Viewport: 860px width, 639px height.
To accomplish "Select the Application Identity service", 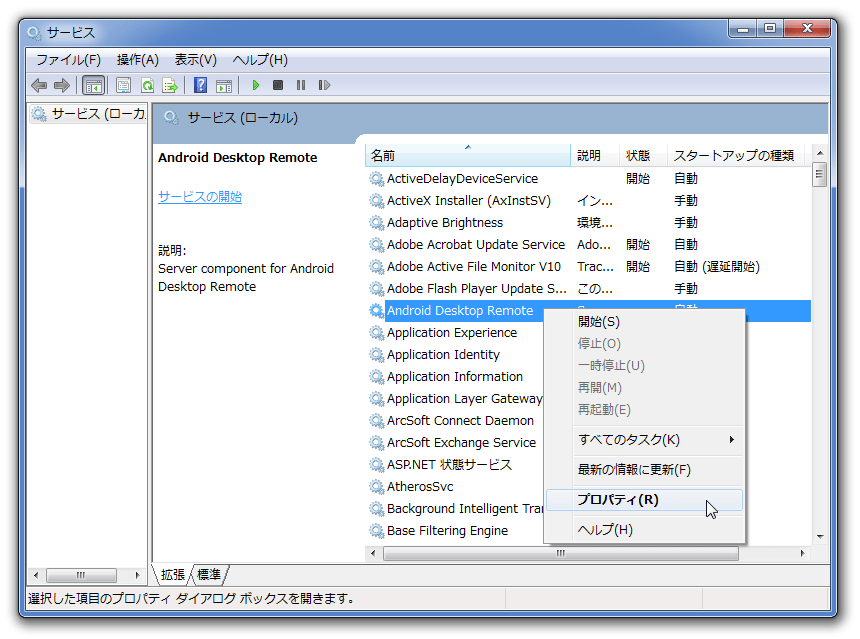I will pos(443,355).
